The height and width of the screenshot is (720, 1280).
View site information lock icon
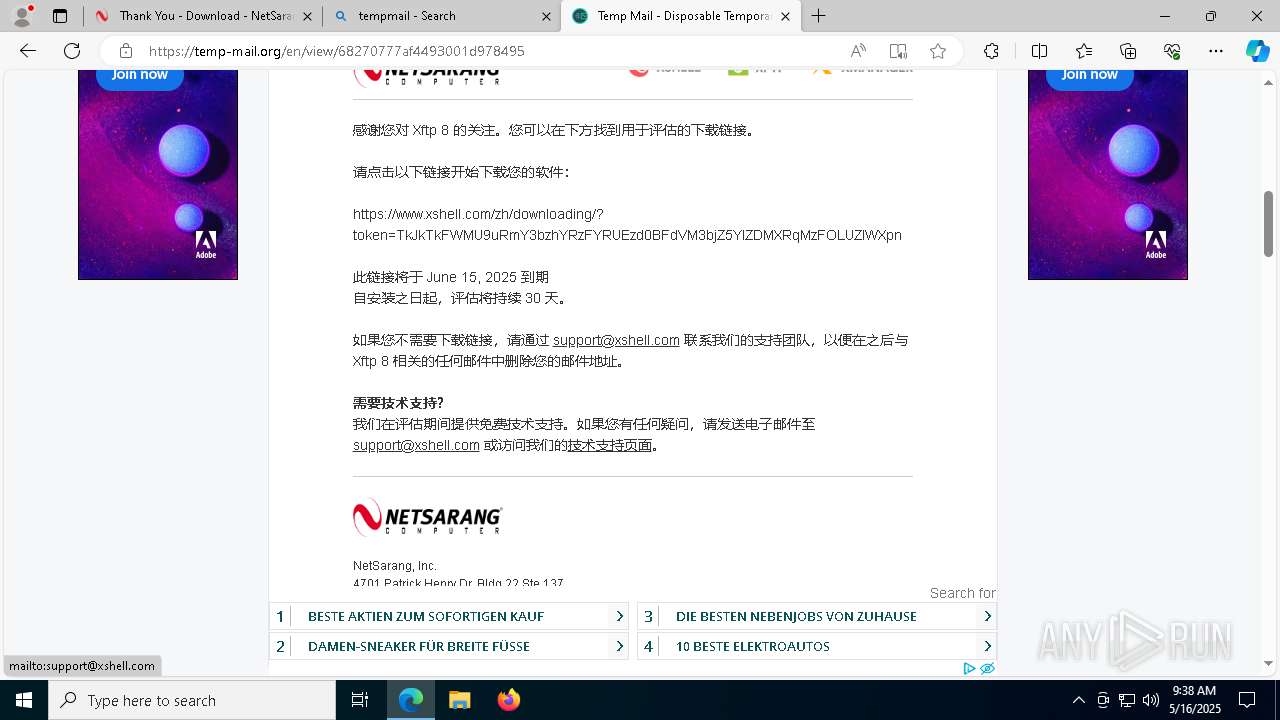pos(125,51)
